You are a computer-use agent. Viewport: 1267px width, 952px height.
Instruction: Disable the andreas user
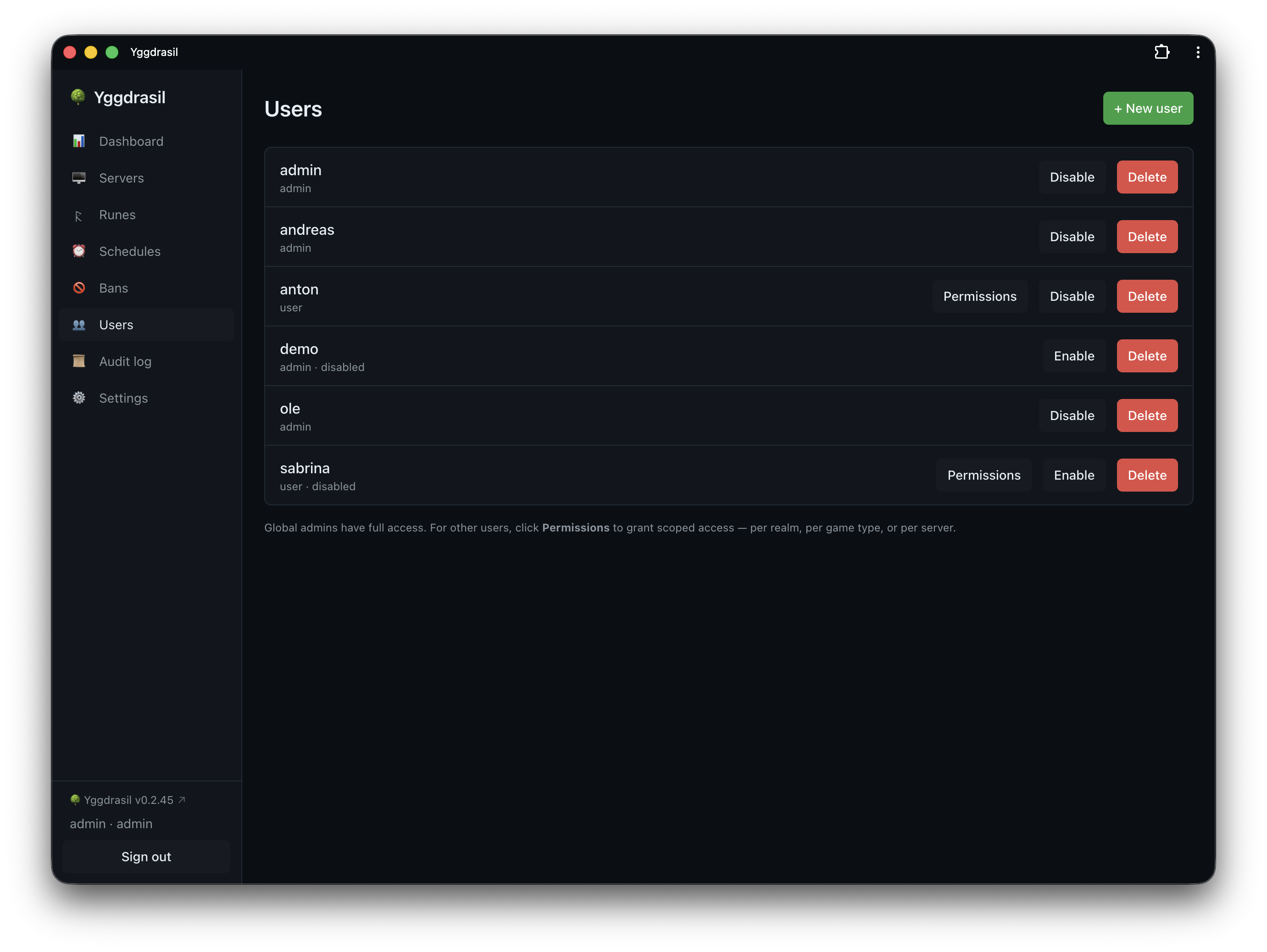(x=1072, y=237)
